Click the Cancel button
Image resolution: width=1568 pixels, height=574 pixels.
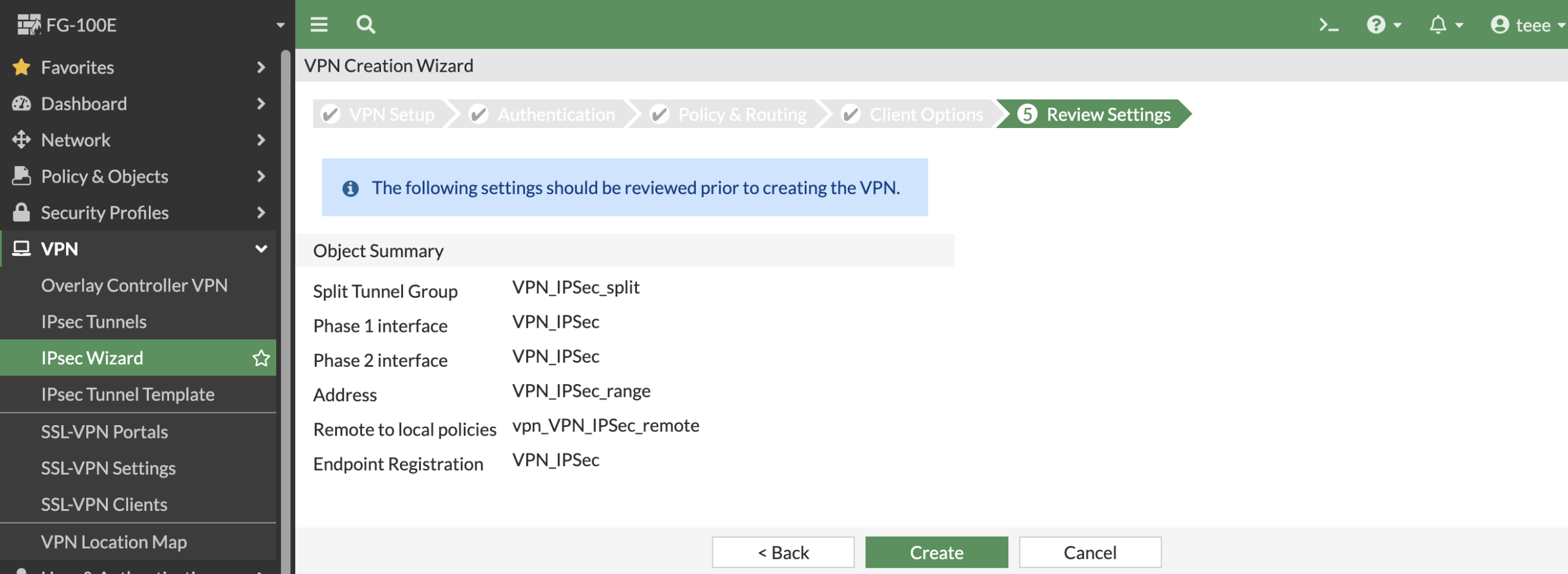point(1090,553)
